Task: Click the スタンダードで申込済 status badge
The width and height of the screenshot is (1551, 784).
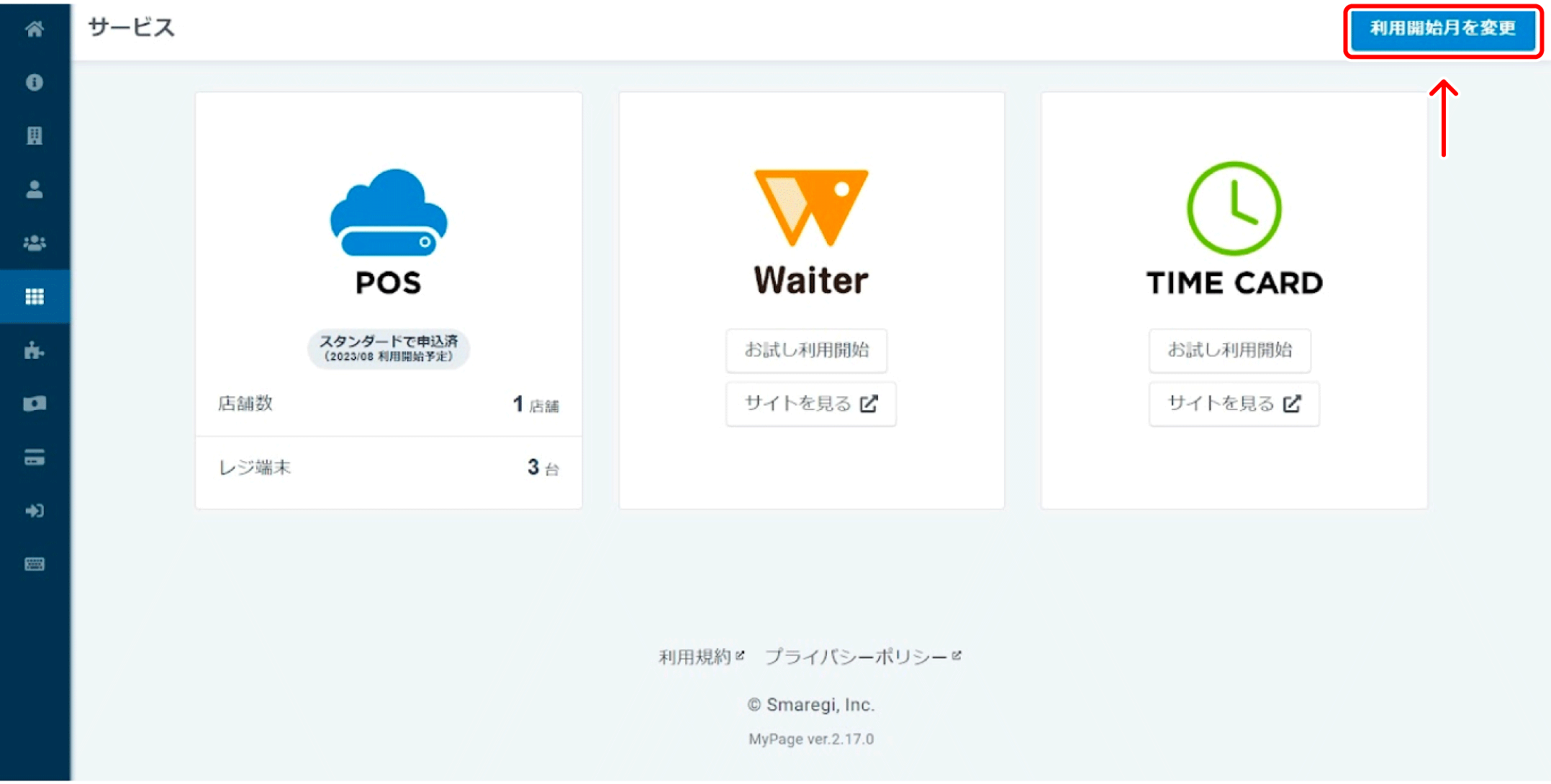Action: click(389, 348)
